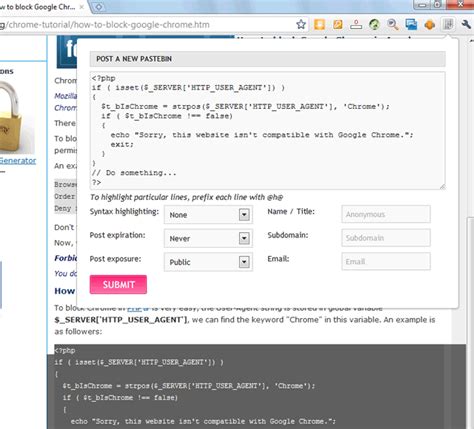
Task: Click inside the pastebin code text area
Action: click(x=267, y=130)
